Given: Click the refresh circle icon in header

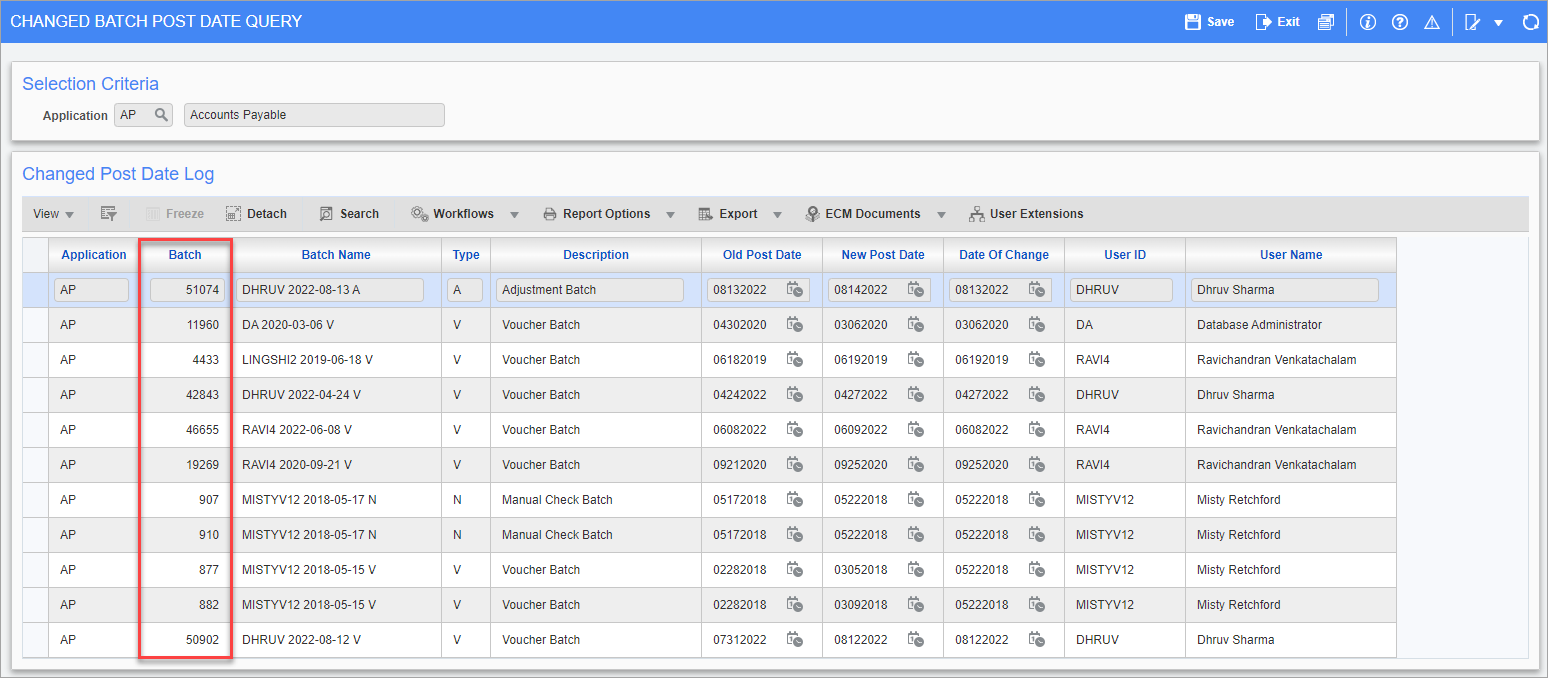Looking at the screenshot, I should 1530,21.
